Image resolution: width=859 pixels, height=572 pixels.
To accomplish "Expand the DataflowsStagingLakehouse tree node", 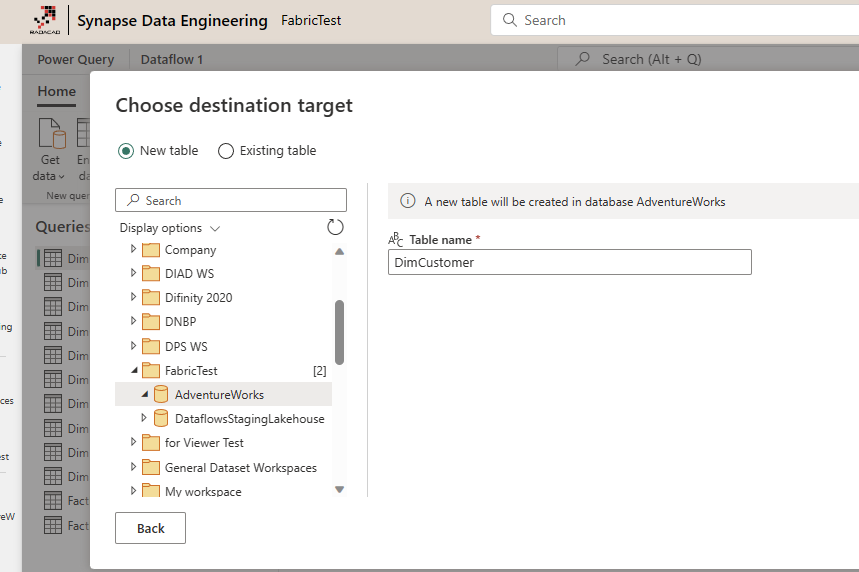I will coord(144,418).
